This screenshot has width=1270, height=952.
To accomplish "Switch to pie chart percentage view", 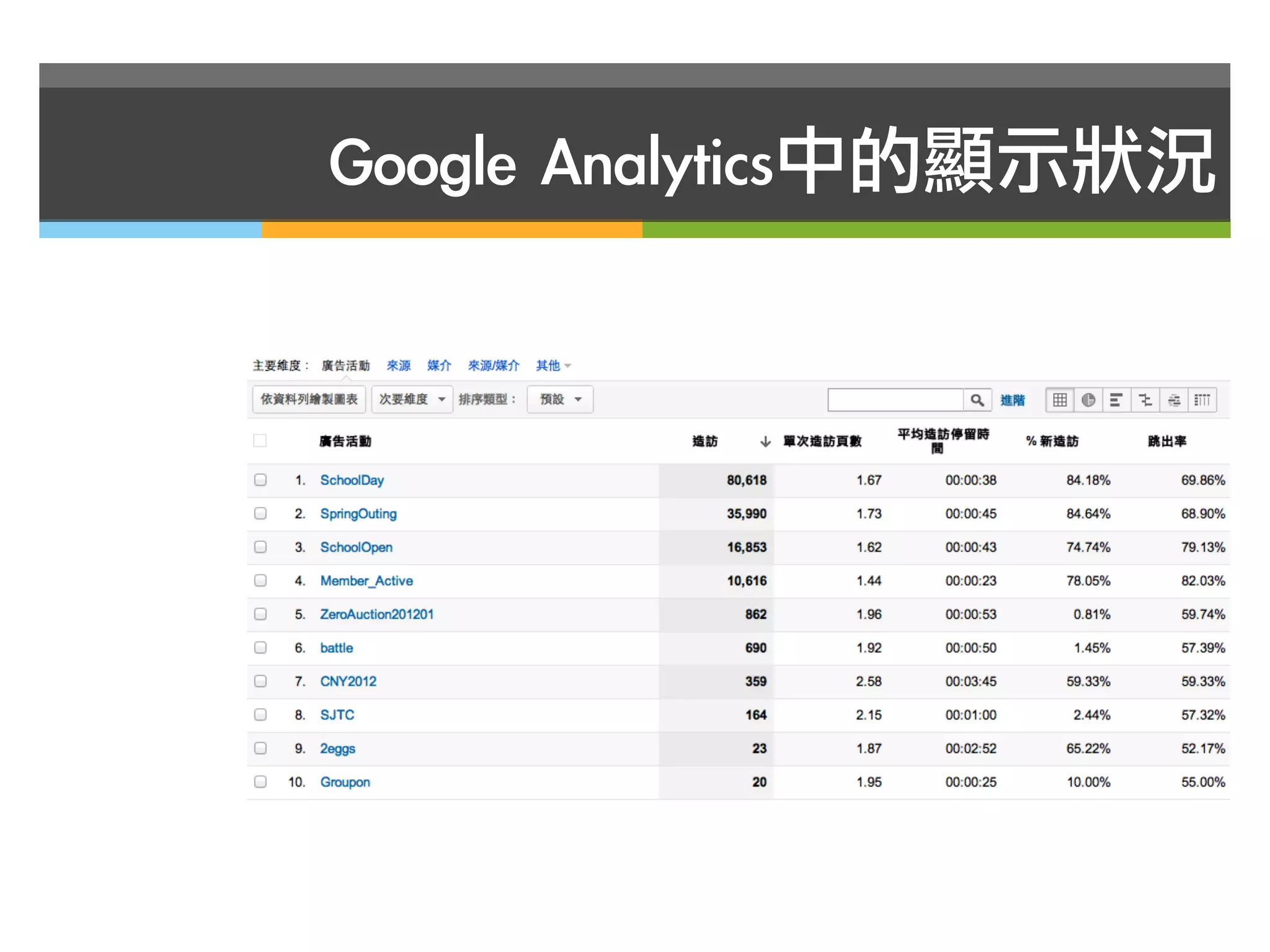I will tap(1088, 400).
